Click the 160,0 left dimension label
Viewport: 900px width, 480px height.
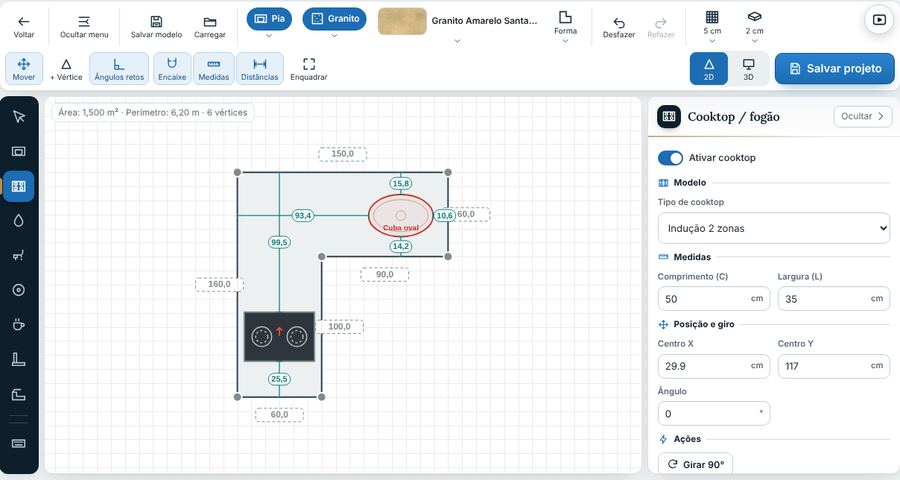(x=219, y=284)
